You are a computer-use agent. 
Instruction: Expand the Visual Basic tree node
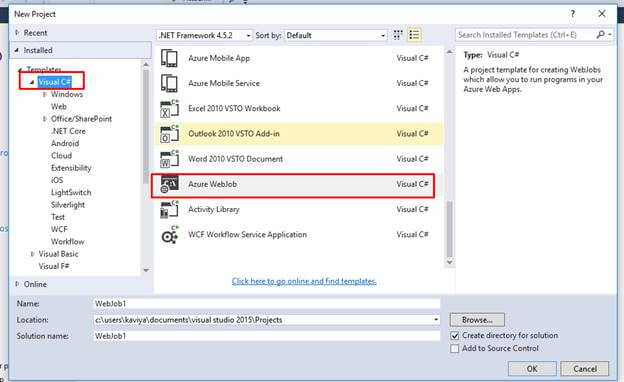point(33,254)
